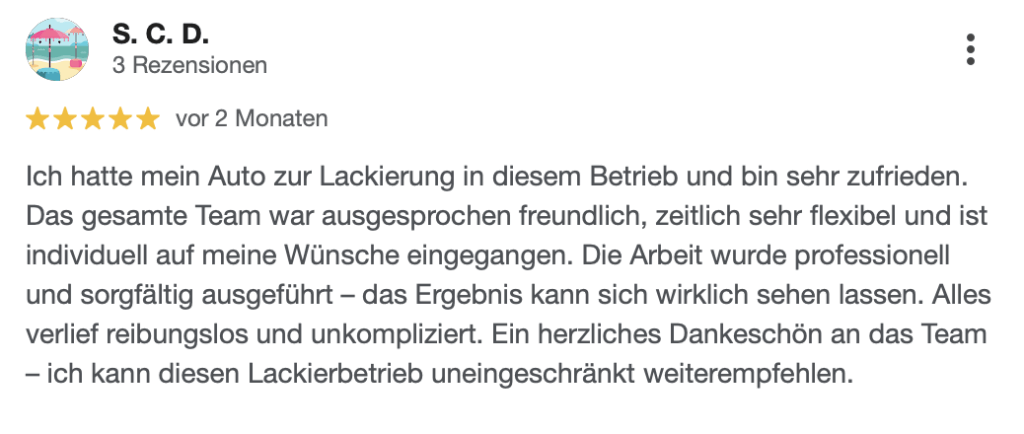Click the fourth yellow rating star
Viewport: 1024px width, 434px height.
119,120
